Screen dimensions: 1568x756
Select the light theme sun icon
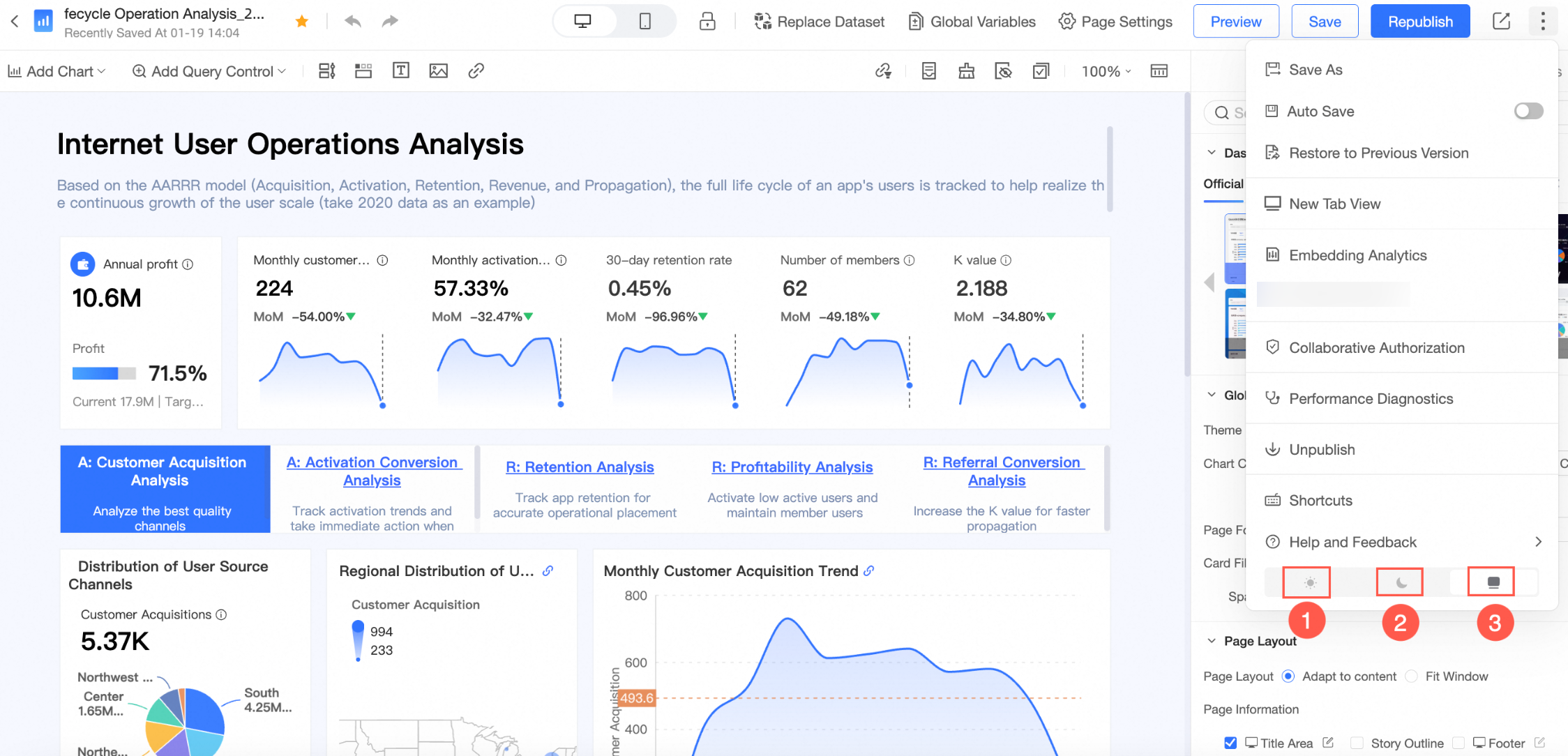[x=1309, y=582]
